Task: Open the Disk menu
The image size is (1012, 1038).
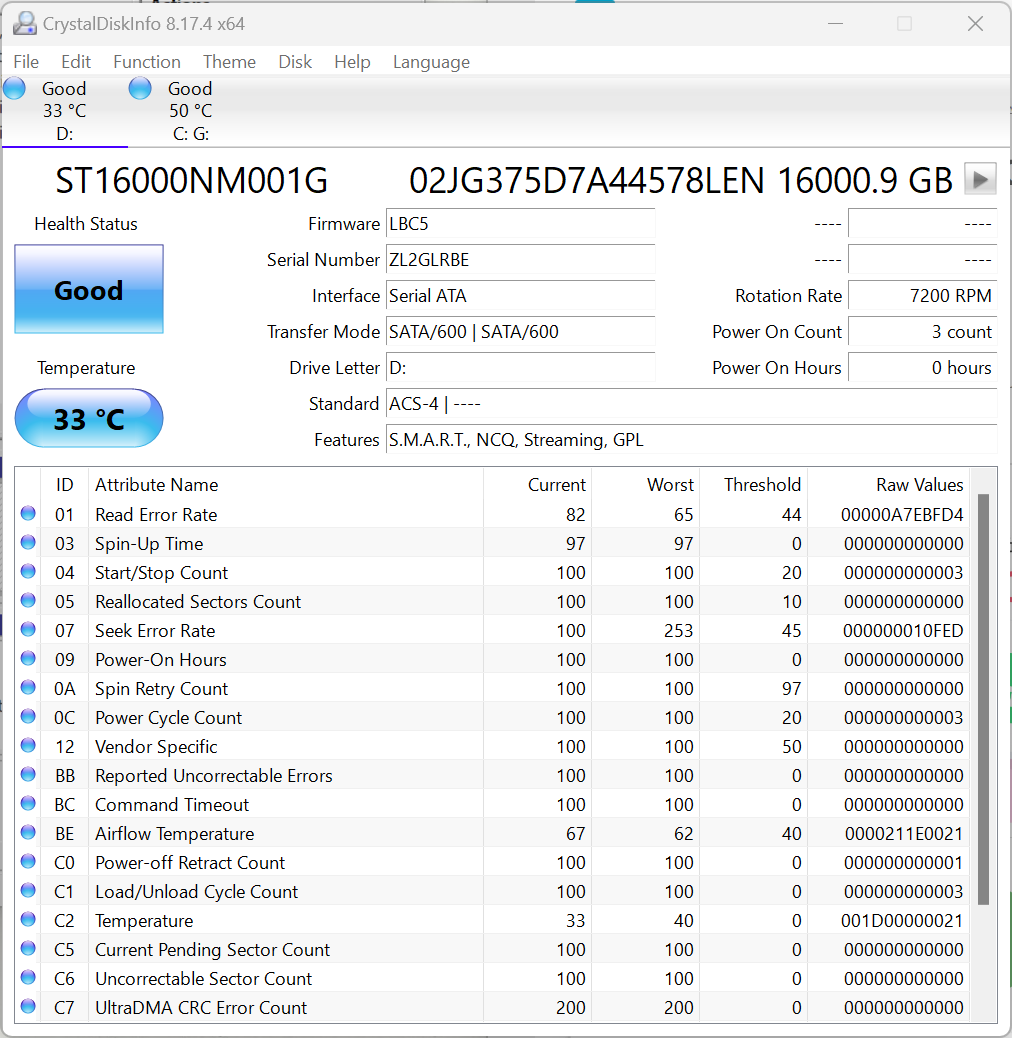Action: click(295, 62)
